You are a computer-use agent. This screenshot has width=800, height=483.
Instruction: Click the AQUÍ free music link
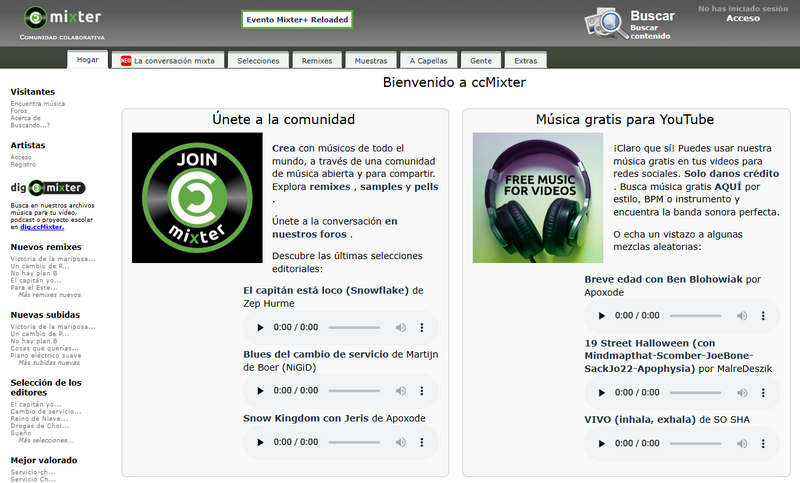(728, 187)
